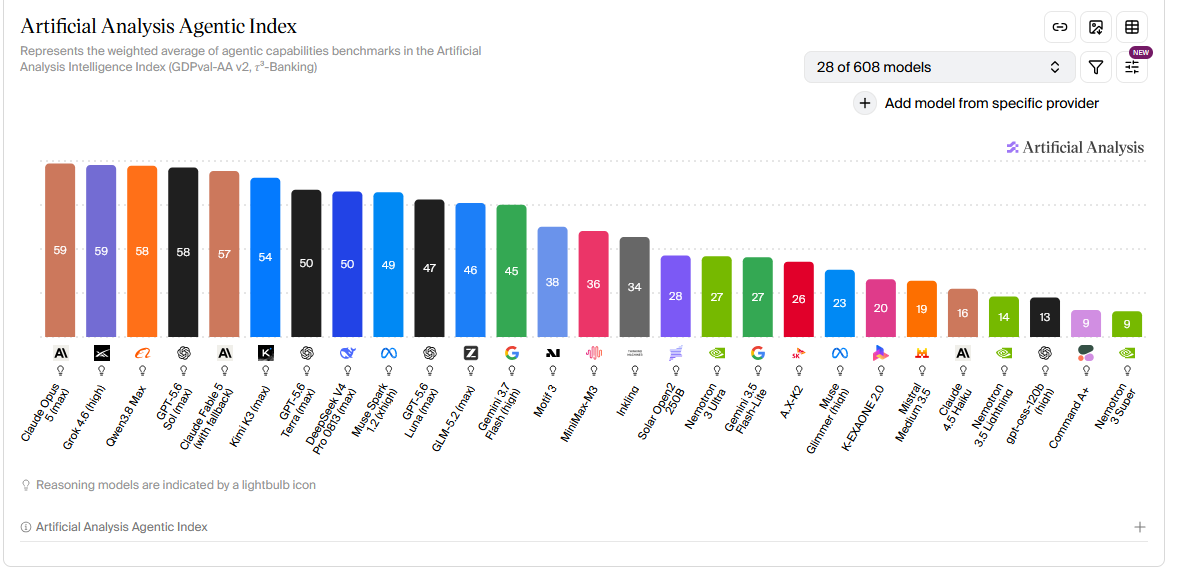This screenshot has width=1177, height=573.
Task: Click the Google logo under Gemini 3.7 Flash
Action: click(511, 353)
